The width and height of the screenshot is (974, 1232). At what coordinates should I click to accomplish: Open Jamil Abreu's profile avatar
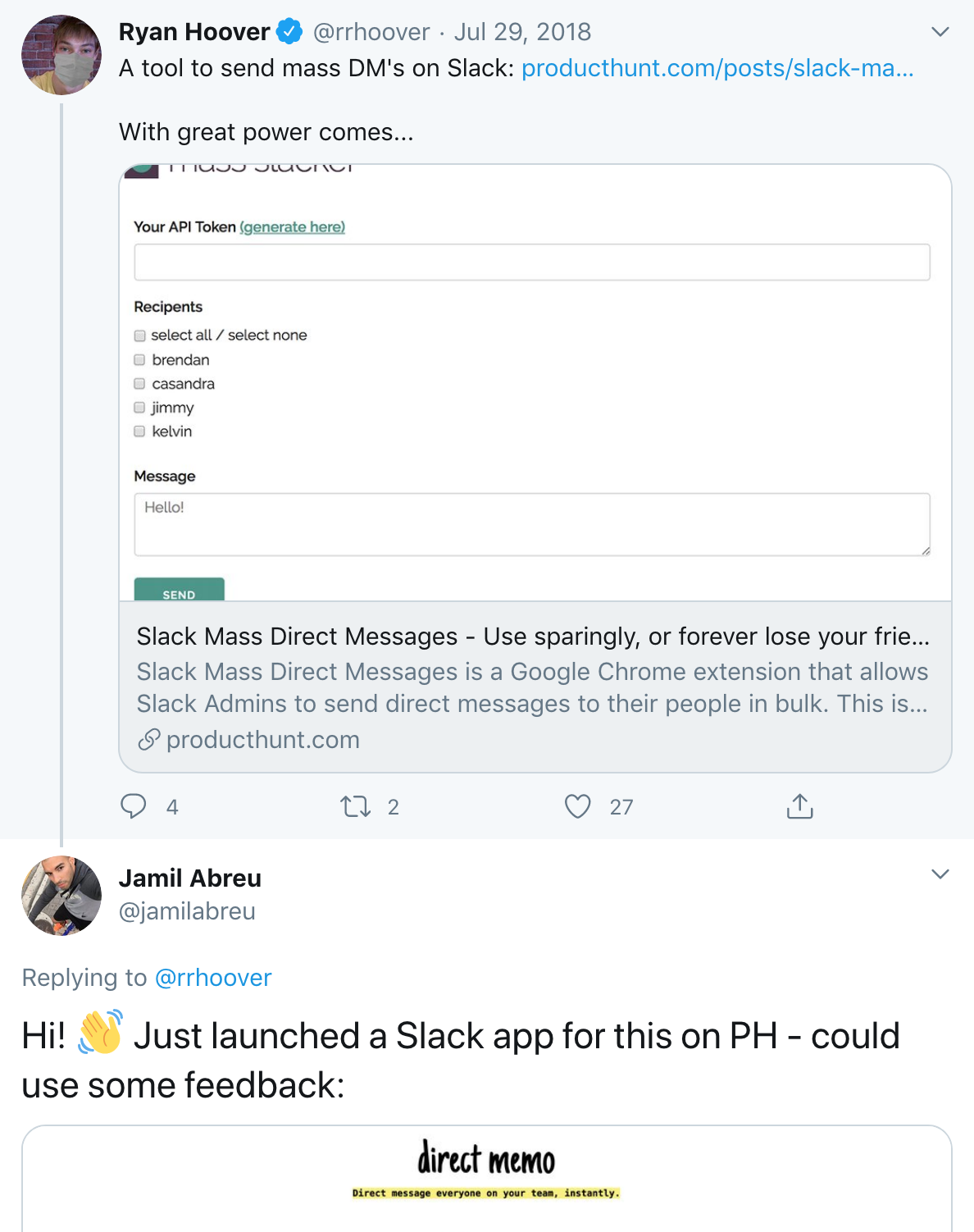coord(61,896)
